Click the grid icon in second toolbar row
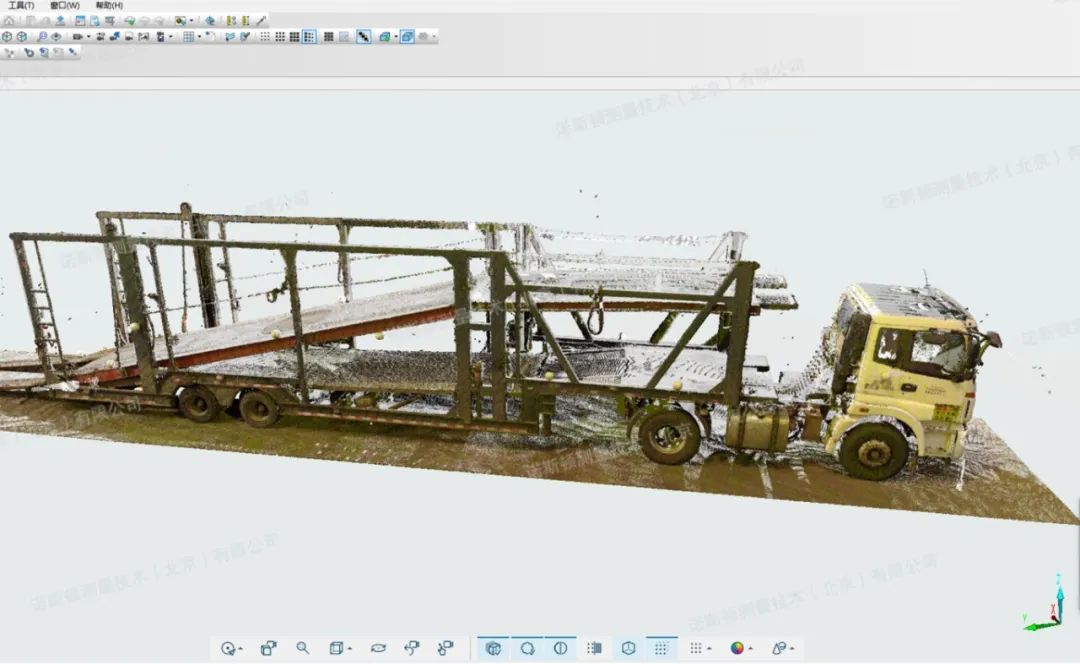The width and height of the screenshot is (1080, 664). click(189, 37)
